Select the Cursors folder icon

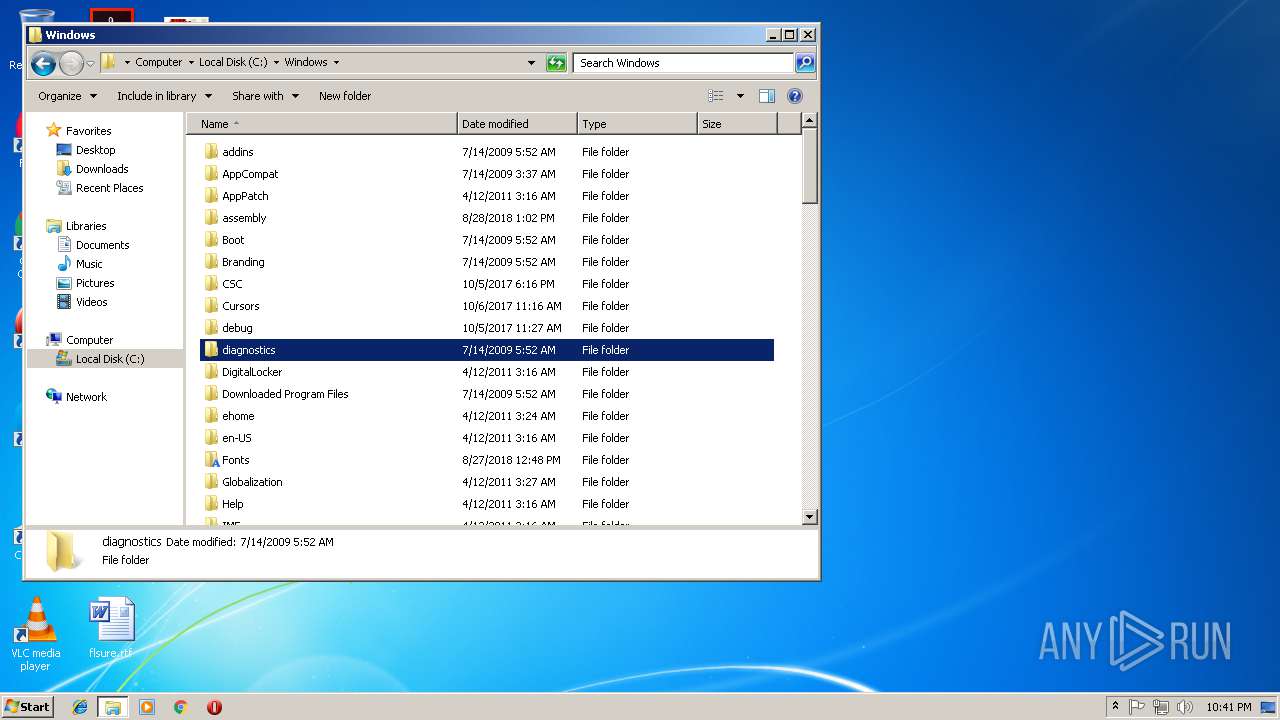pyautogui.click(x=211, y=306)
